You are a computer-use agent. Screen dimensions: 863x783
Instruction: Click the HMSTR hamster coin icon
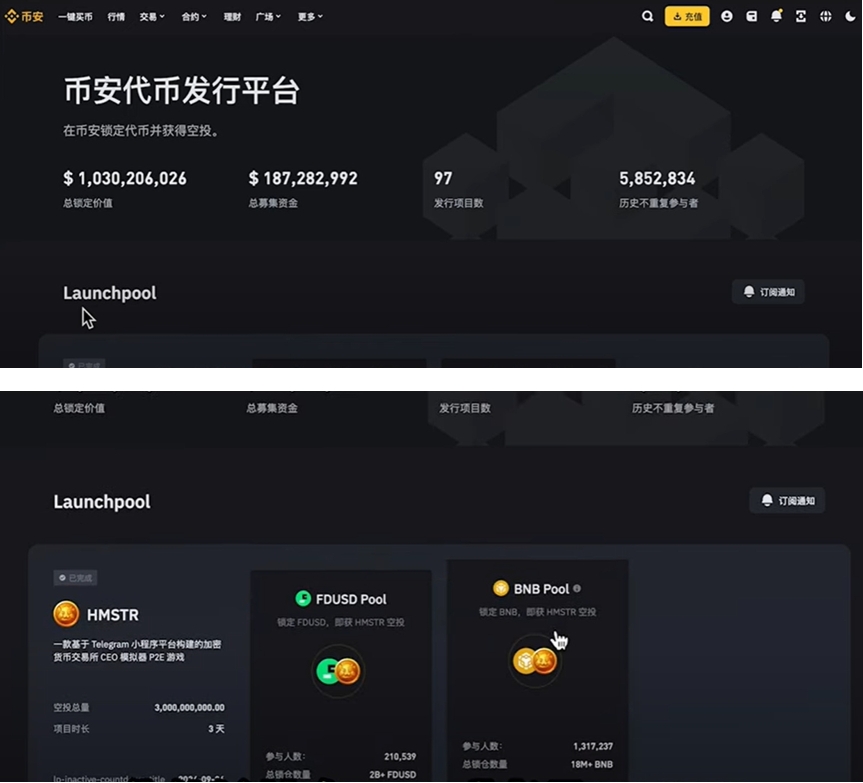pyautogui.click(x=66, y=614)
